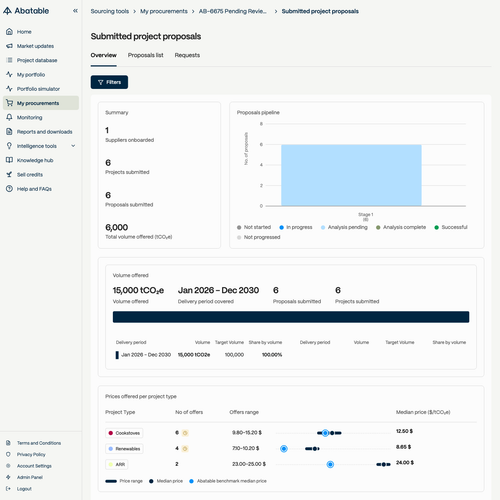
Task: Click the Renewables project type tag
Action: [x=124, y=449]
